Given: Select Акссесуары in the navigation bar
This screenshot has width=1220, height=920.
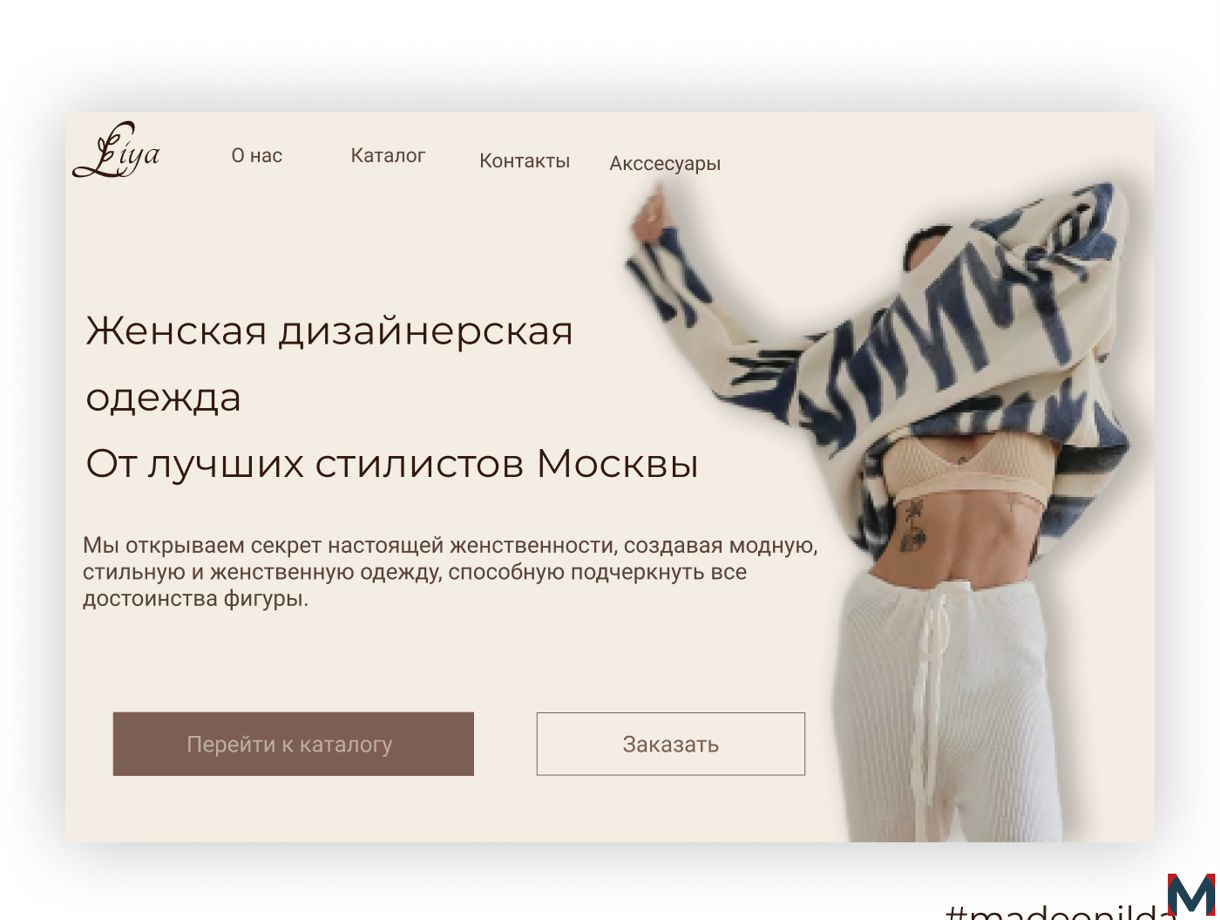Looking at the screenshot, I should (x=665, y=164).
